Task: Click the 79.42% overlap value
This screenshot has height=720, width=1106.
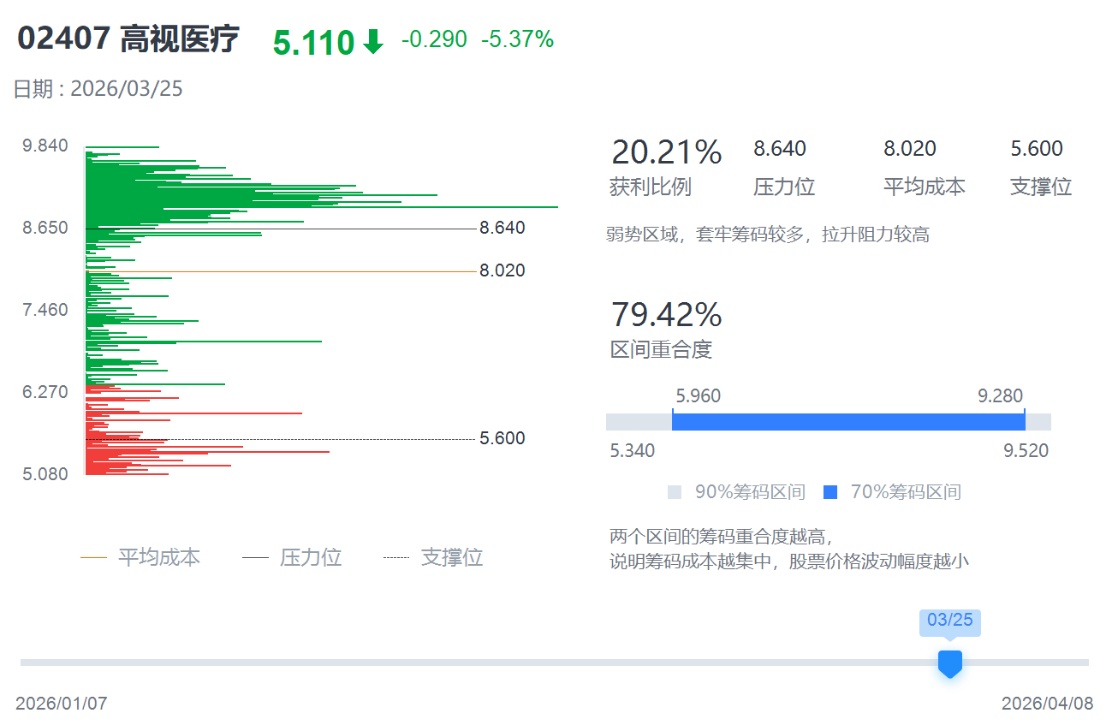Action: [x=666, y=315]
